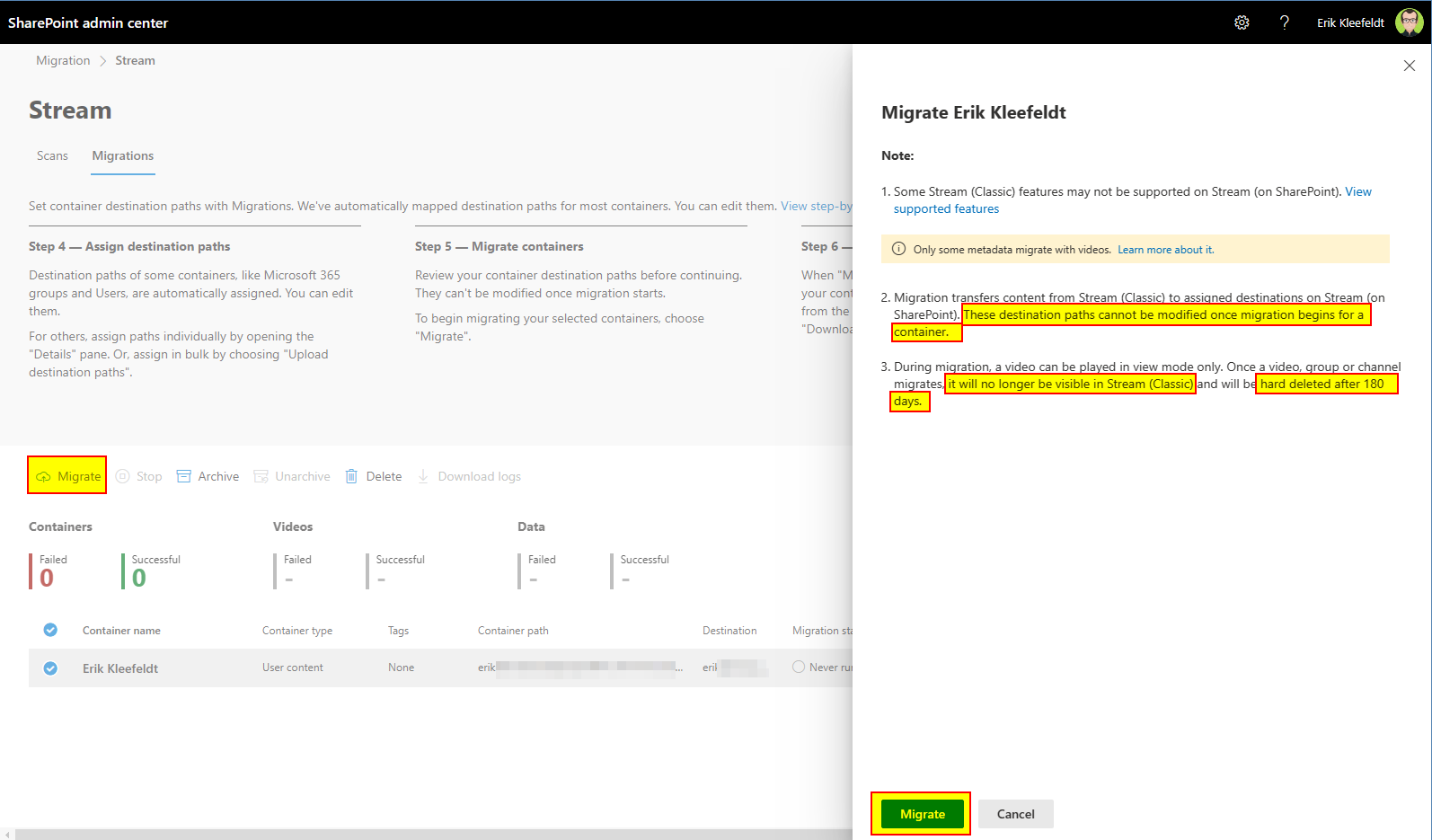Click the horizontal scrollbar at bottom

(x=431, y=835)
